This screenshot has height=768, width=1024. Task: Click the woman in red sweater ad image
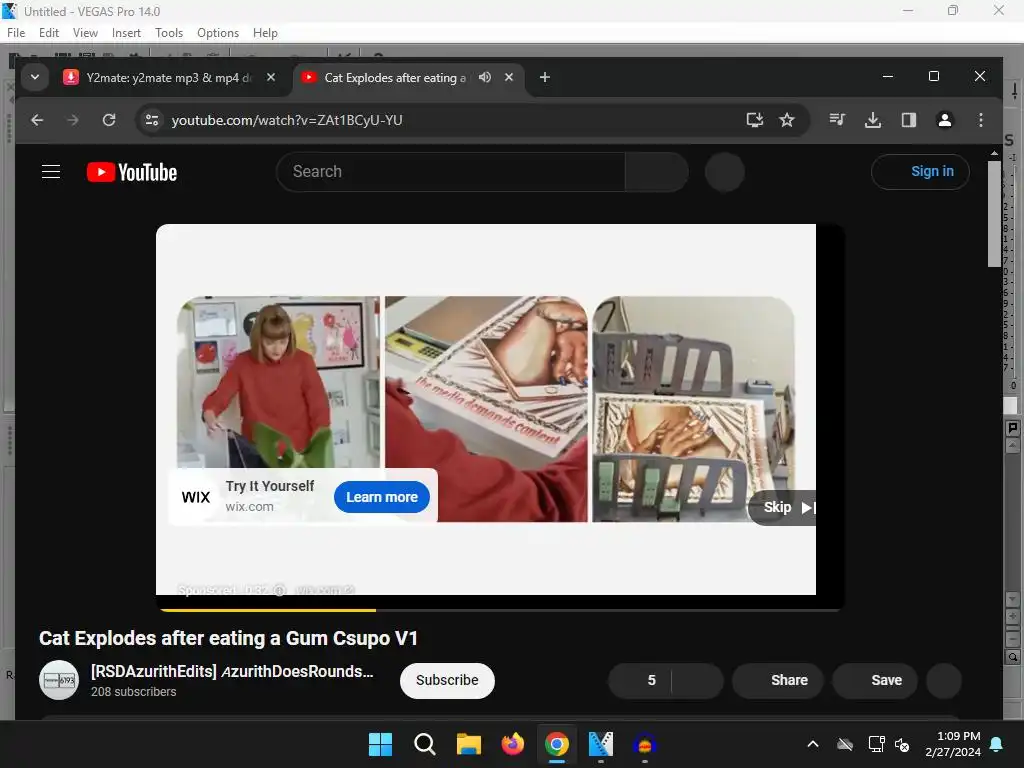click(278, 382)
